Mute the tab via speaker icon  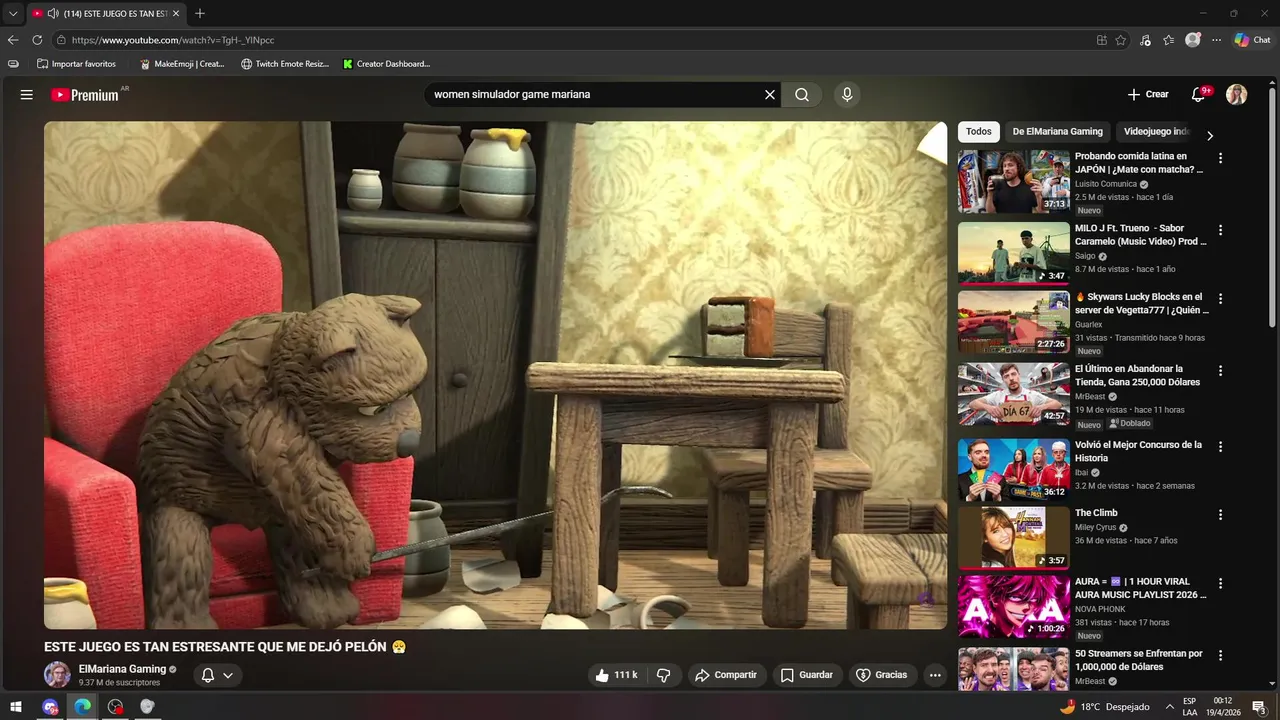click(x=53, y=13)
